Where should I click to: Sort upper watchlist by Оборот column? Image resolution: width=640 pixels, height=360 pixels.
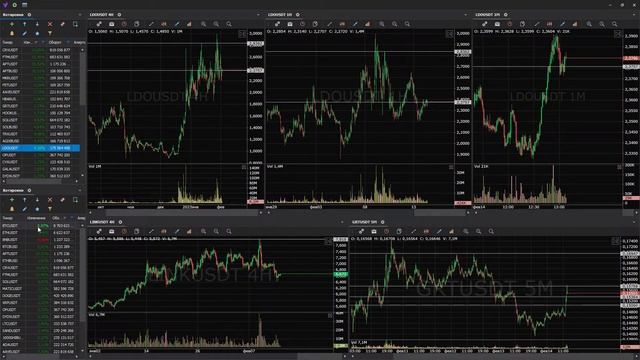[55, 42]
